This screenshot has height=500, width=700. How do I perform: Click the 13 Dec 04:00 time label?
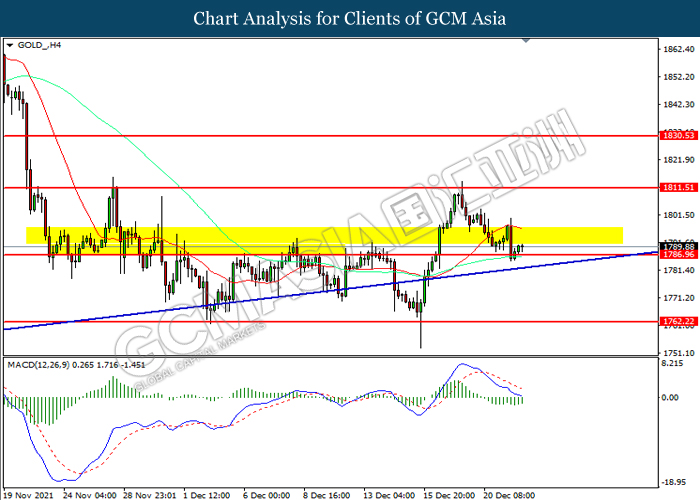389,495
